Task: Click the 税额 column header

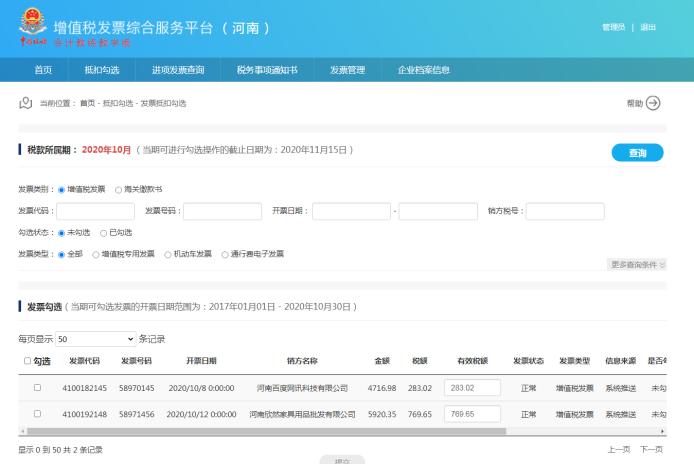Action: tap(420, 361)
